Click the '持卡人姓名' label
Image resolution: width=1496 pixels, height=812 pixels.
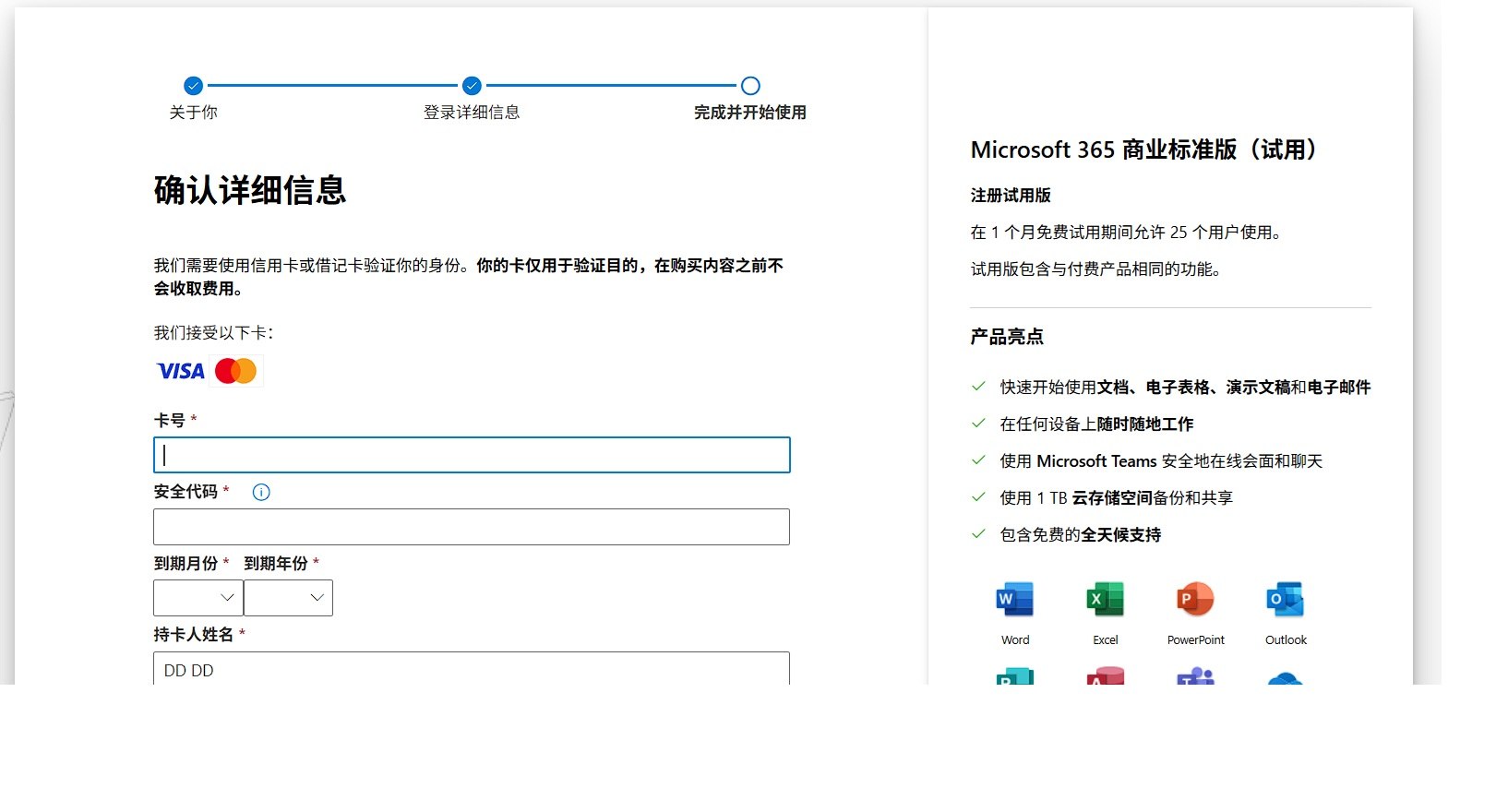coord(194,635)
